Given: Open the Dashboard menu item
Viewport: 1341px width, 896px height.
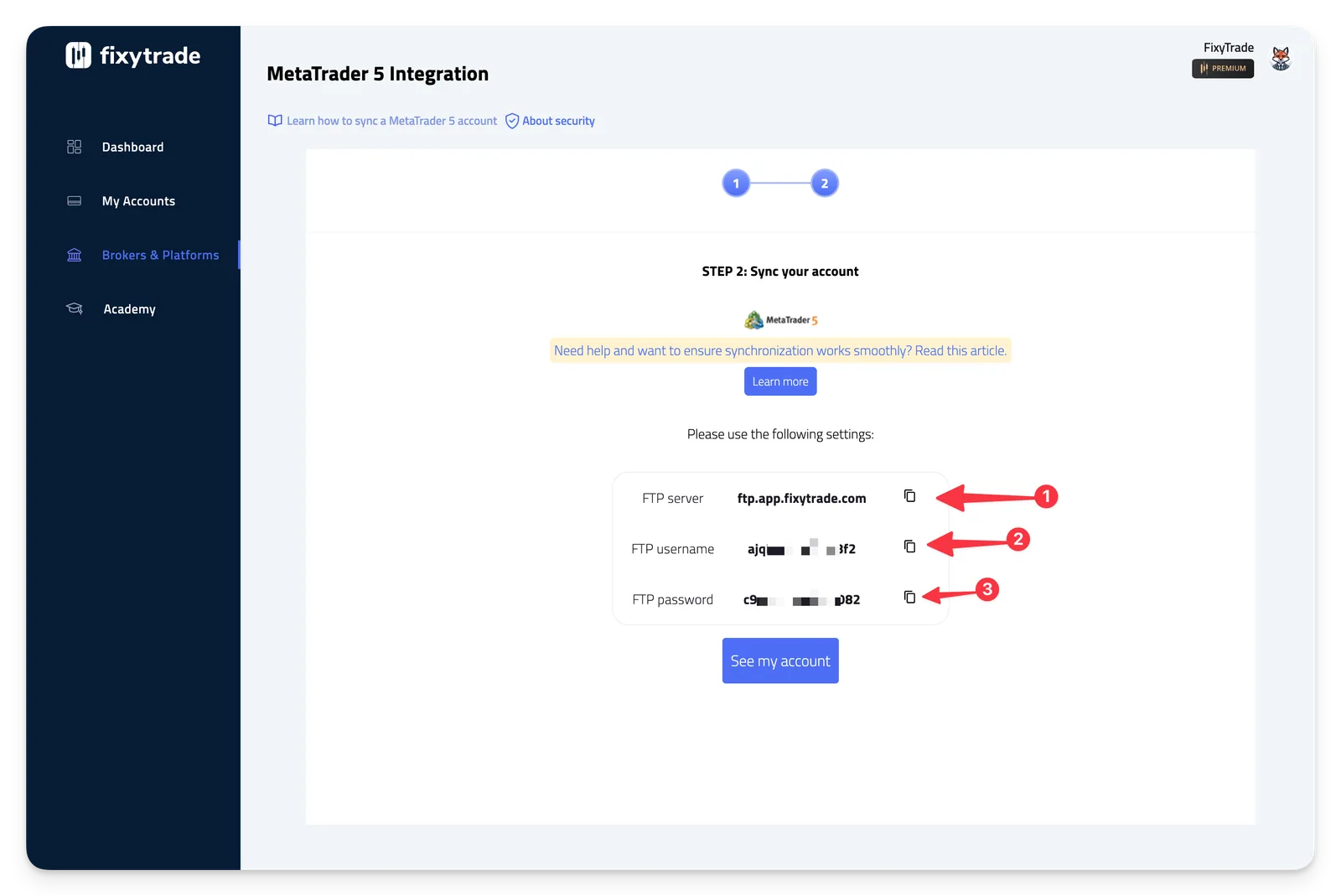Looking at the screenshot, I should pyautogui.click(x=132, y=147).
